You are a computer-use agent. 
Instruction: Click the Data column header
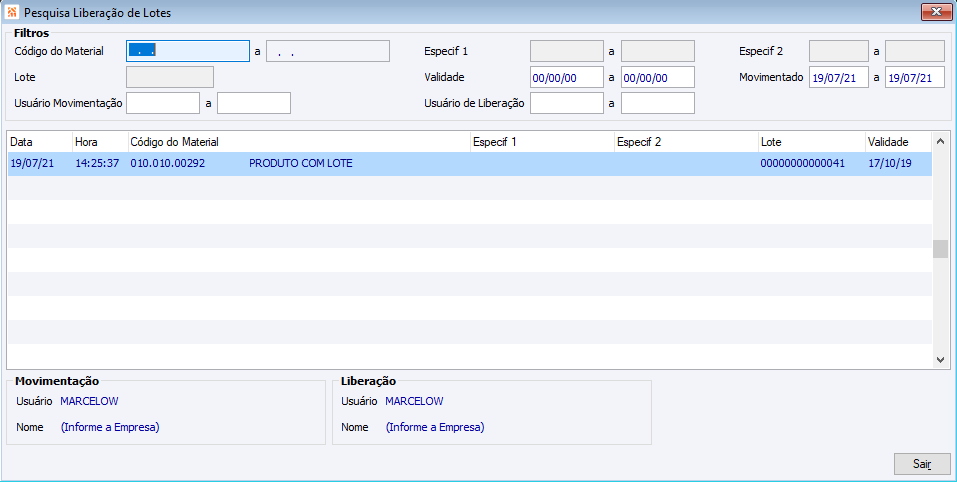[40, 142]
